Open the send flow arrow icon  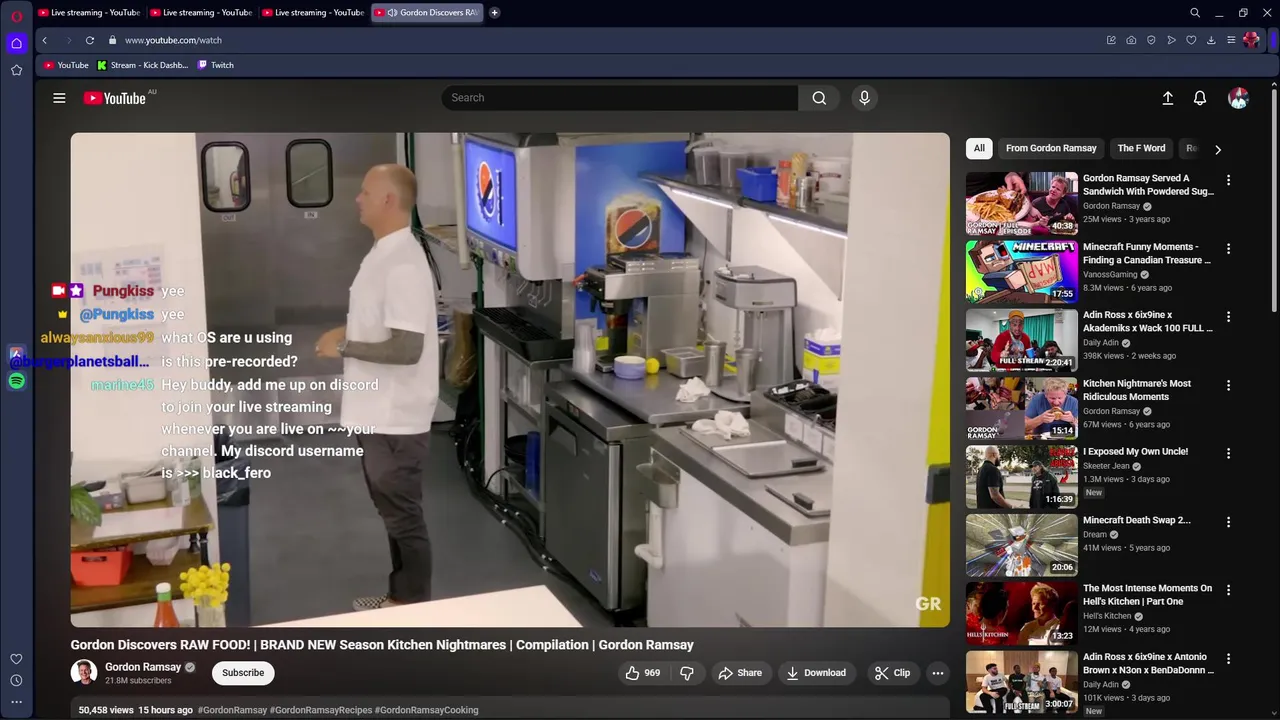click(1171, 40)
